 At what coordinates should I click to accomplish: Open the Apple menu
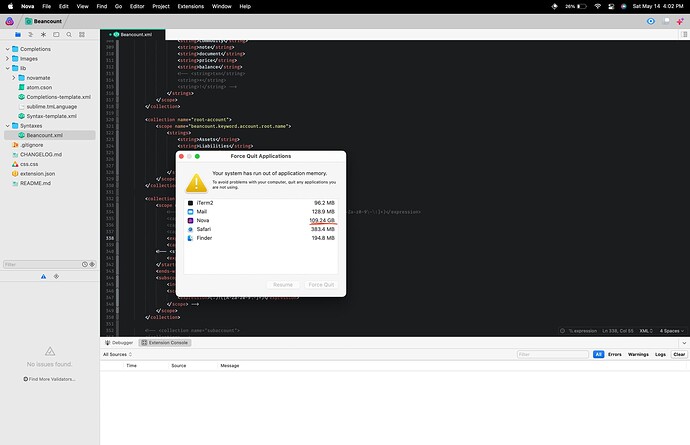(x=10, y=6)
